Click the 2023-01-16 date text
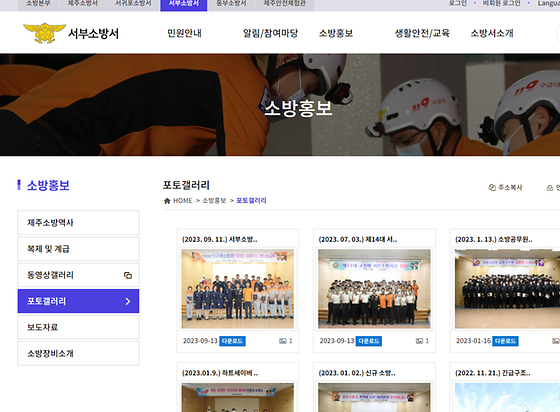This screenshot has width=560, height=412. [474, 341]
